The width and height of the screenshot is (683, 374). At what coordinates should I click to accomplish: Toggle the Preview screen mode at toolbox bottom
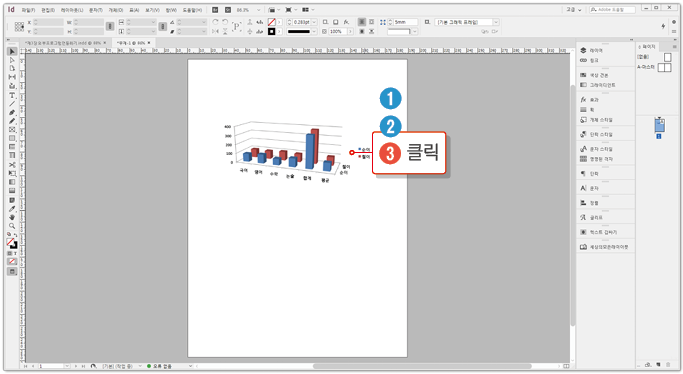coord(12,271)
